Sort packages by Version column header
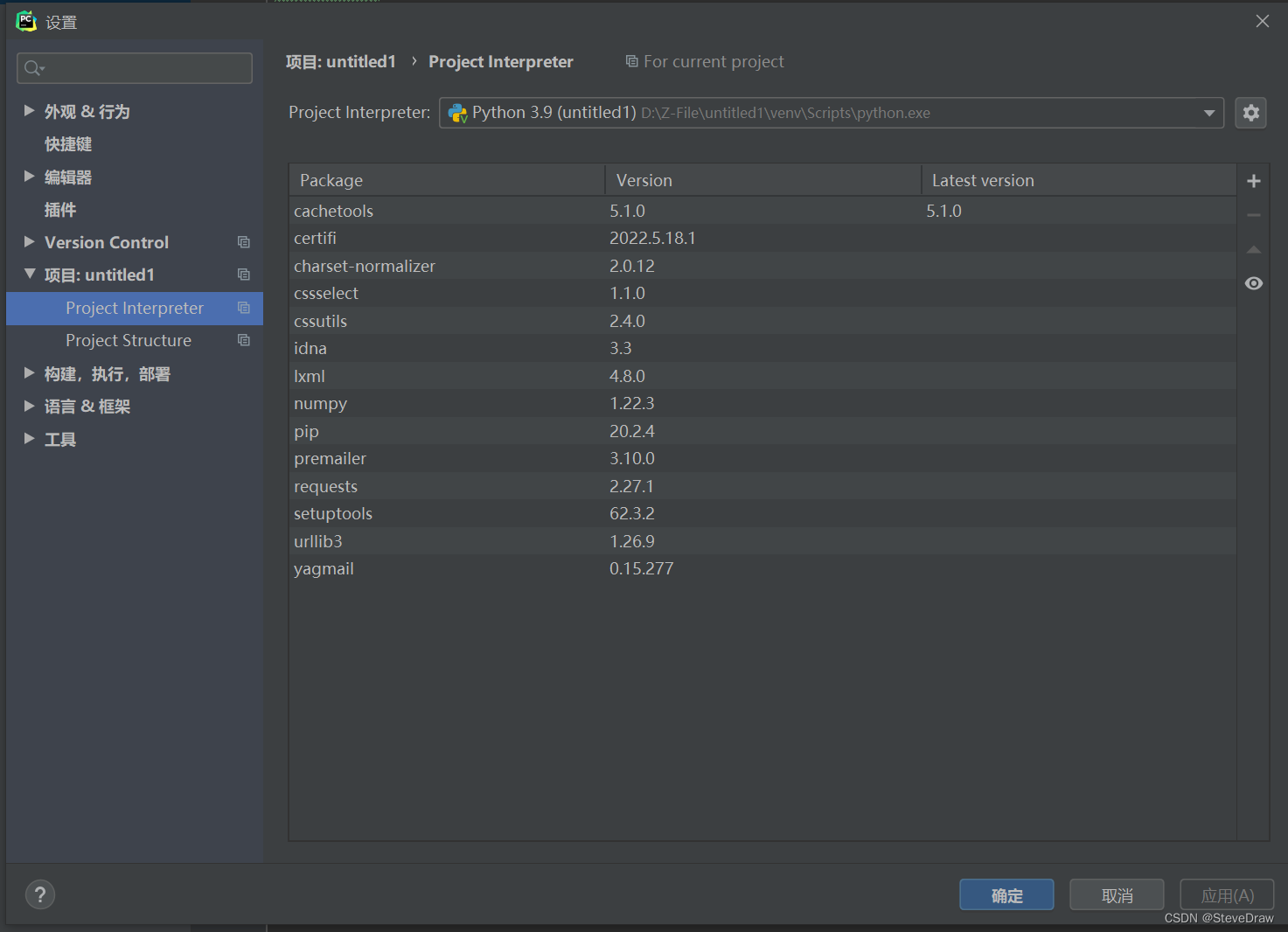 761,180
